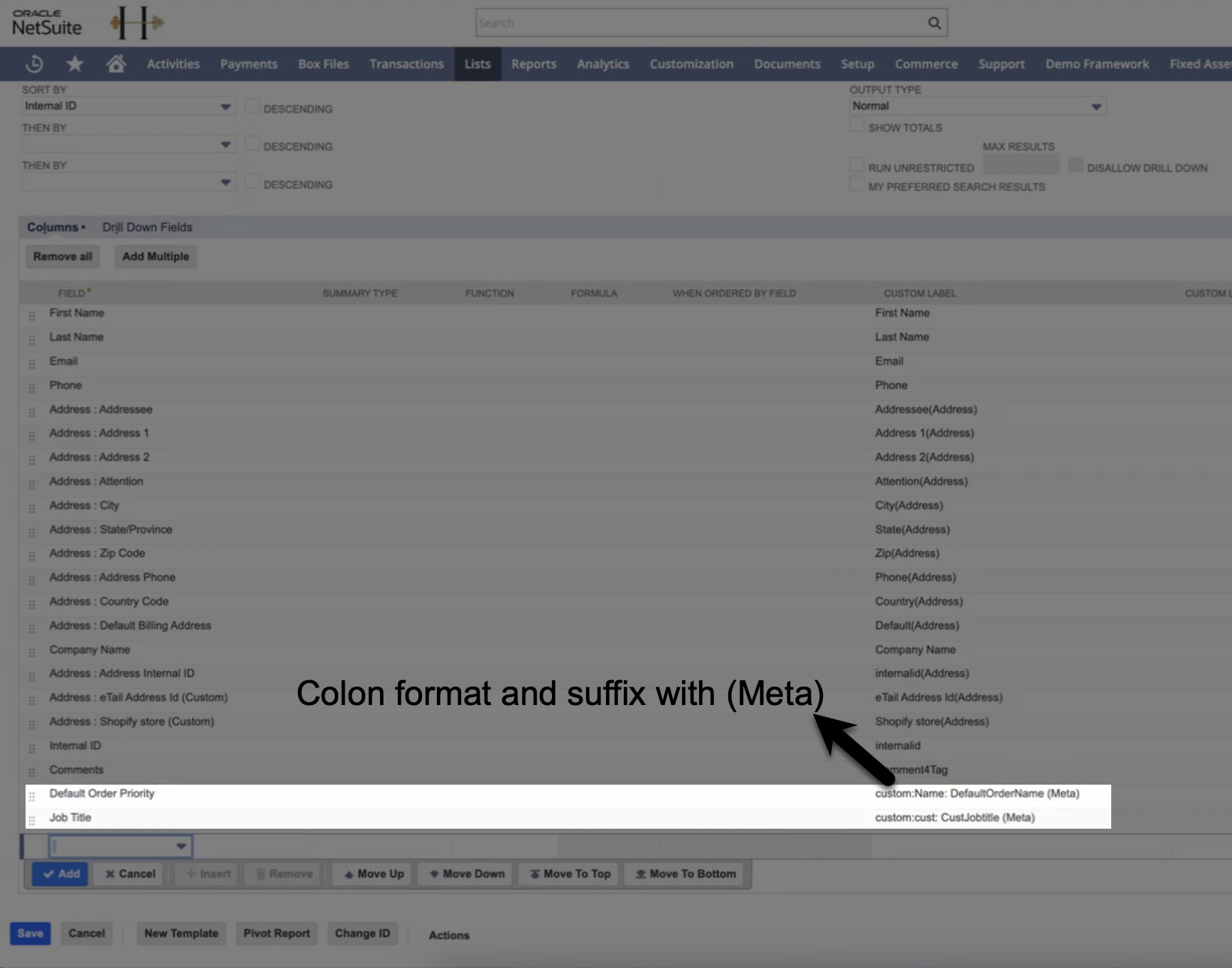Grab the drag handle of Comments row
Image resolution: width=1232 pixels, height=968 pixels.
(x=32, y=773)
